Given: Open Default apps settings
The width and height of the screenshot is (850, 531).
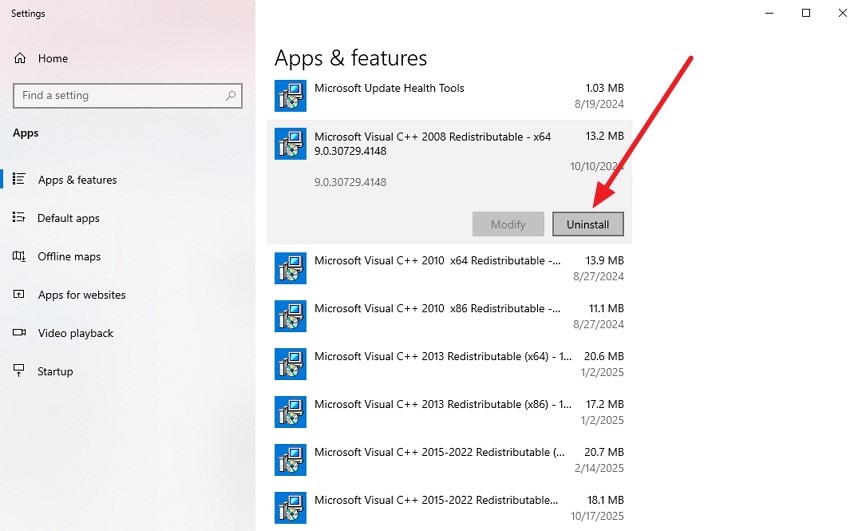Looking at the screenshot, I should point(68,218).
